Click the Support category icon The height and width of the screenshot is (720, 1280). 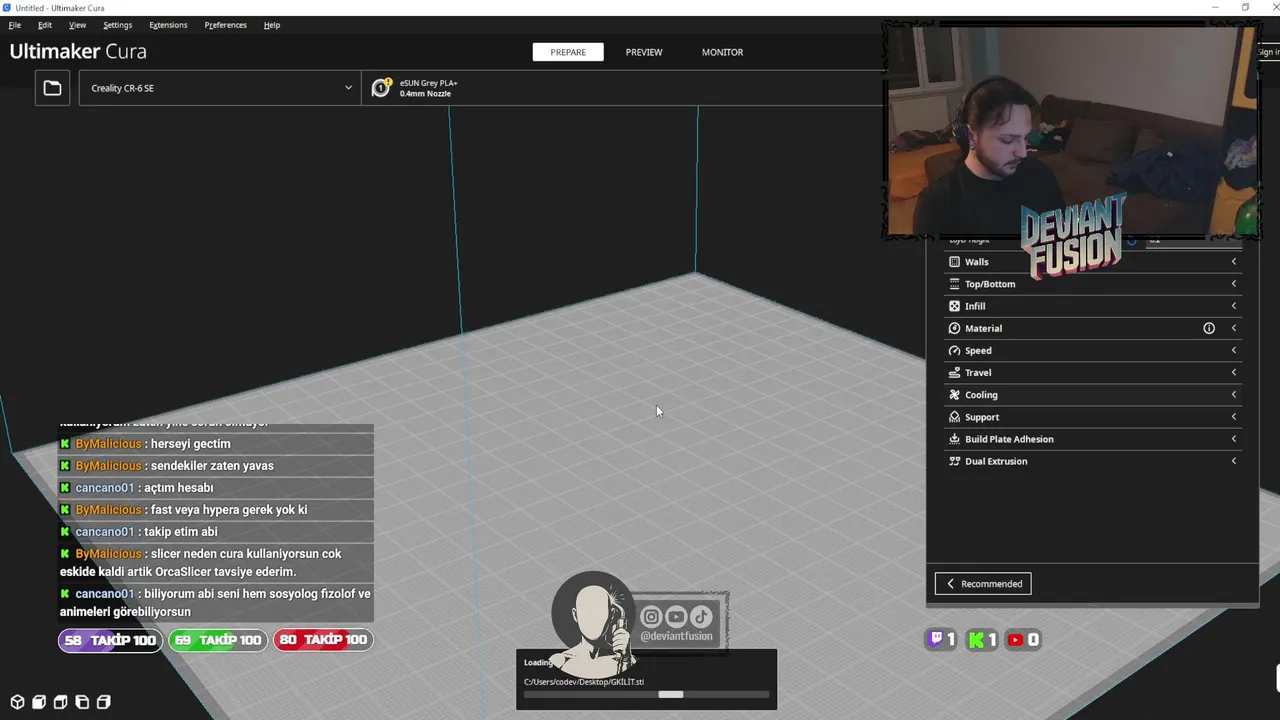point(954,417)
